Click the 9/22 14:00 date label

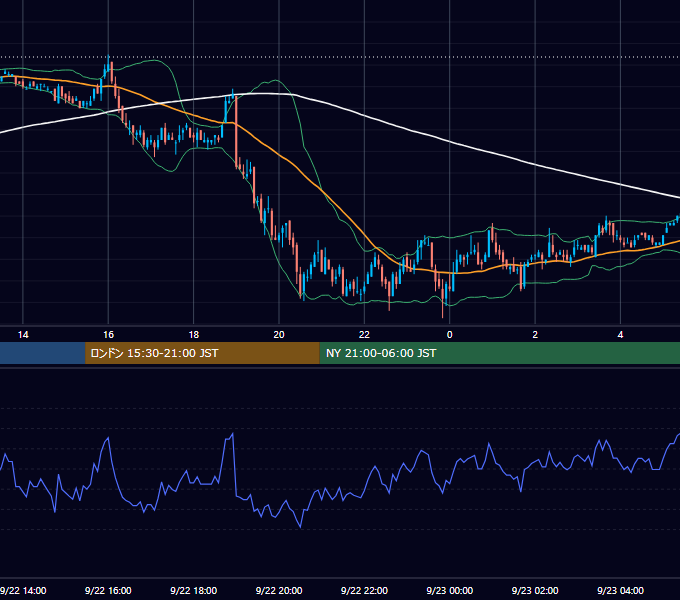(x=23, y=590)
